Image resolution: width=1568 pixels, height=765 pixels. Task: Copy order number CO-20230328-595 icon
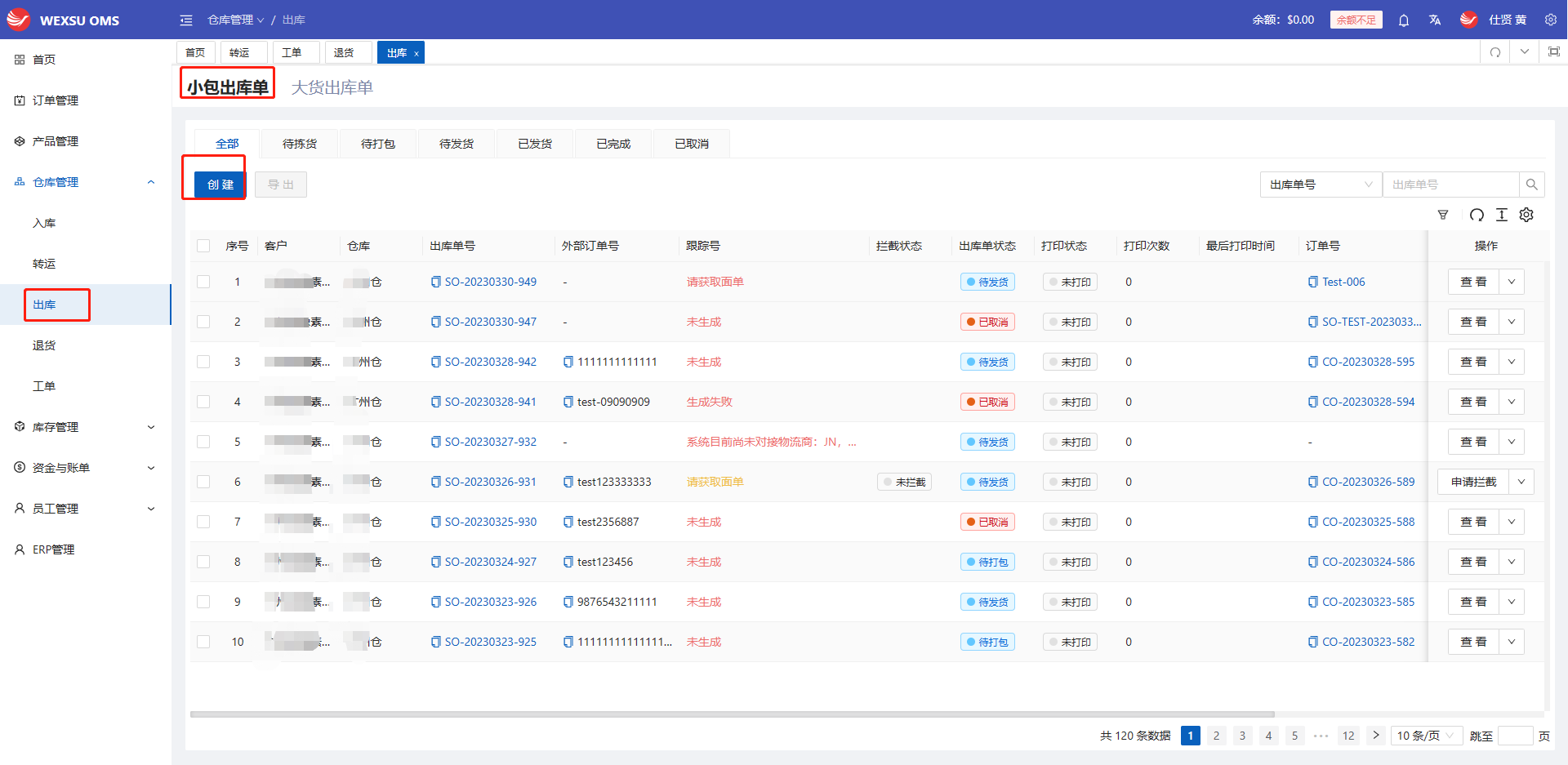[1313, 362]
